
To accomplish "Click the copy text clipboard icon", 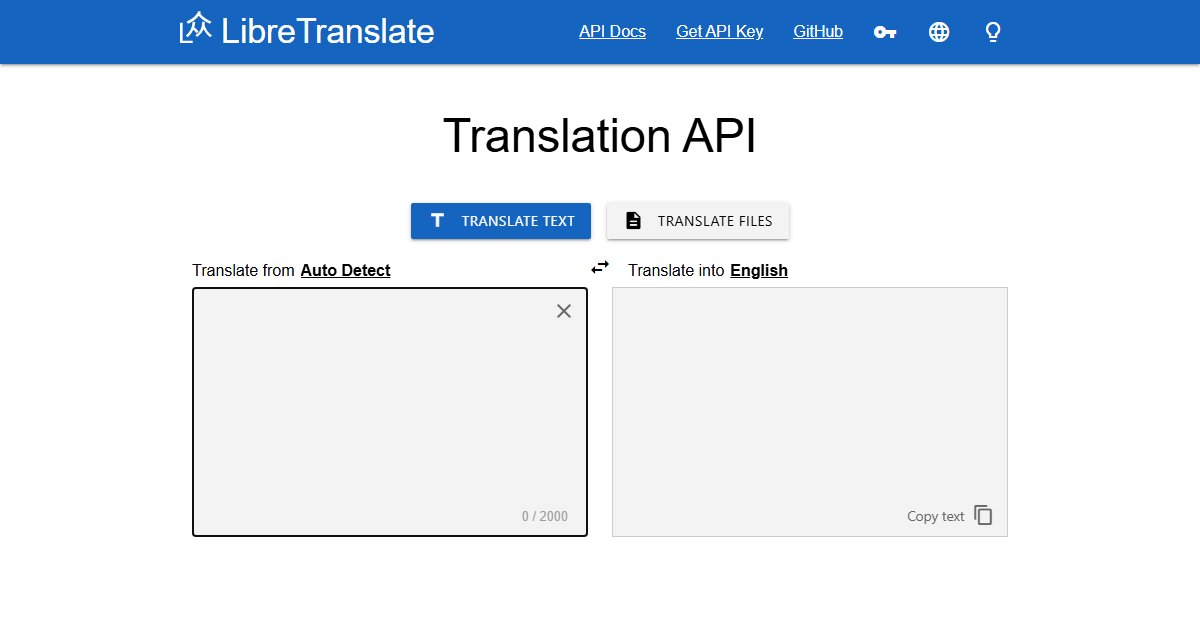I will click(x=984, y=516).
